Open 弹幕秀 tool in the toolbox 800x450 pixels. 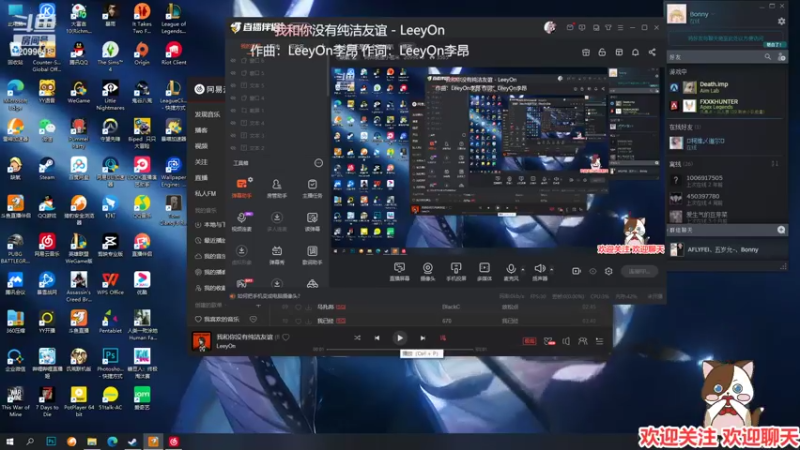click(x=277, y=255)
